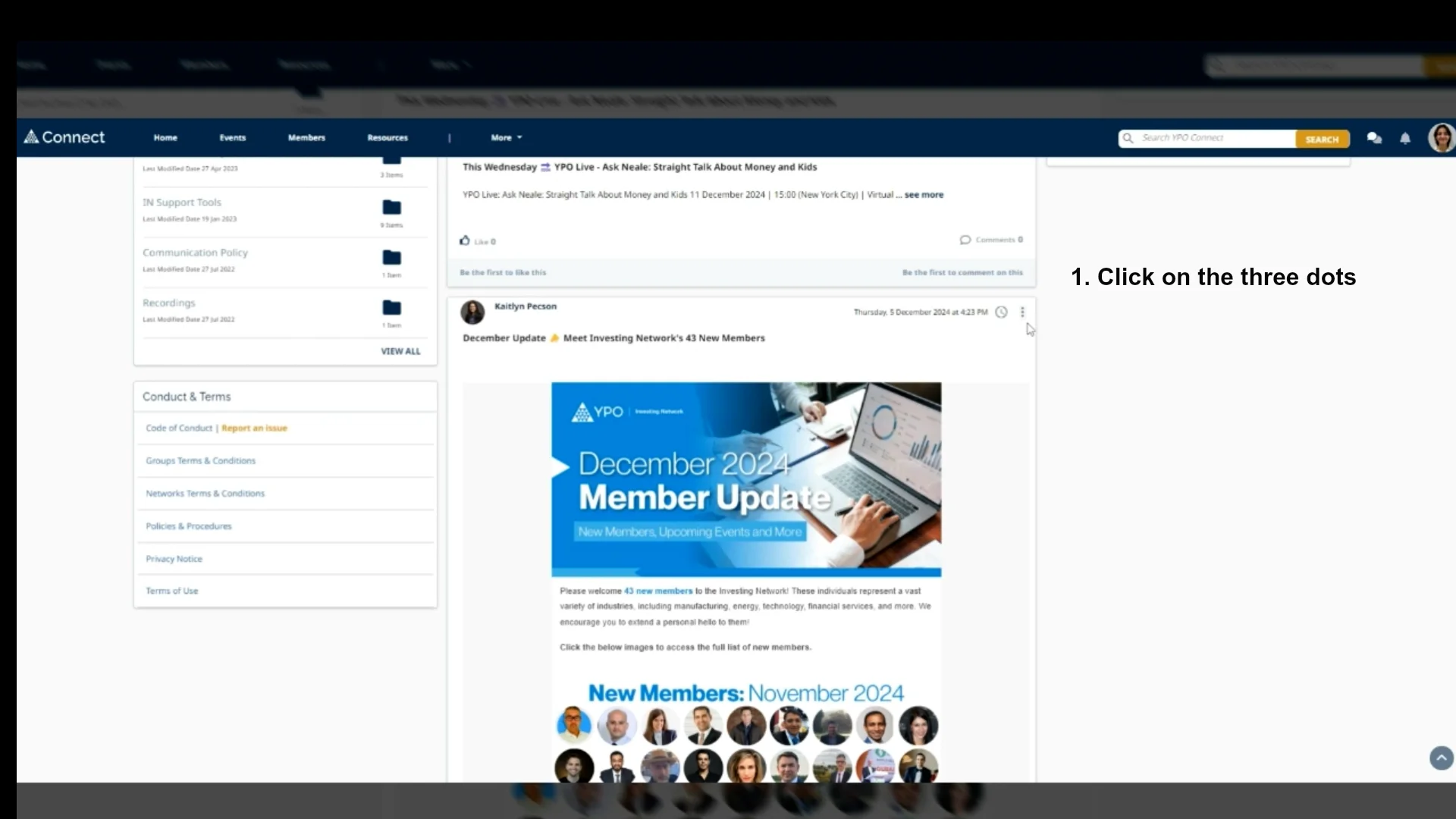The width and height of the screenshot is (1456, 819).
Task: Open the Communication Policy entry
Action: pos(195,253)
